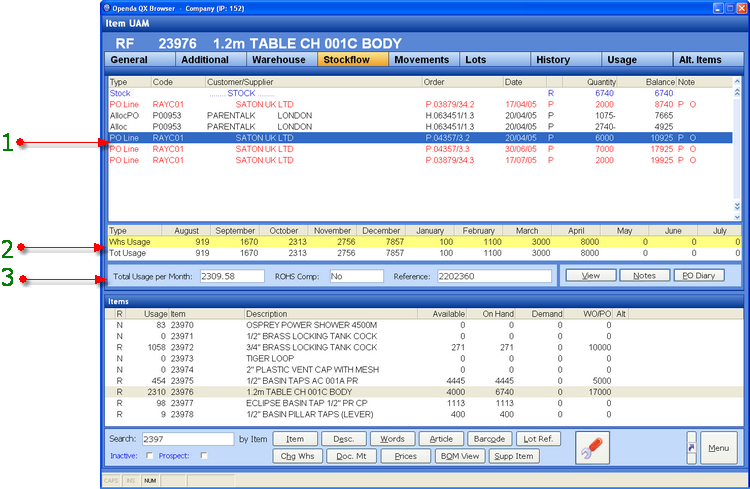
Task: Select PO Line order P.03879/34.3
Action: tap(420, 160)
